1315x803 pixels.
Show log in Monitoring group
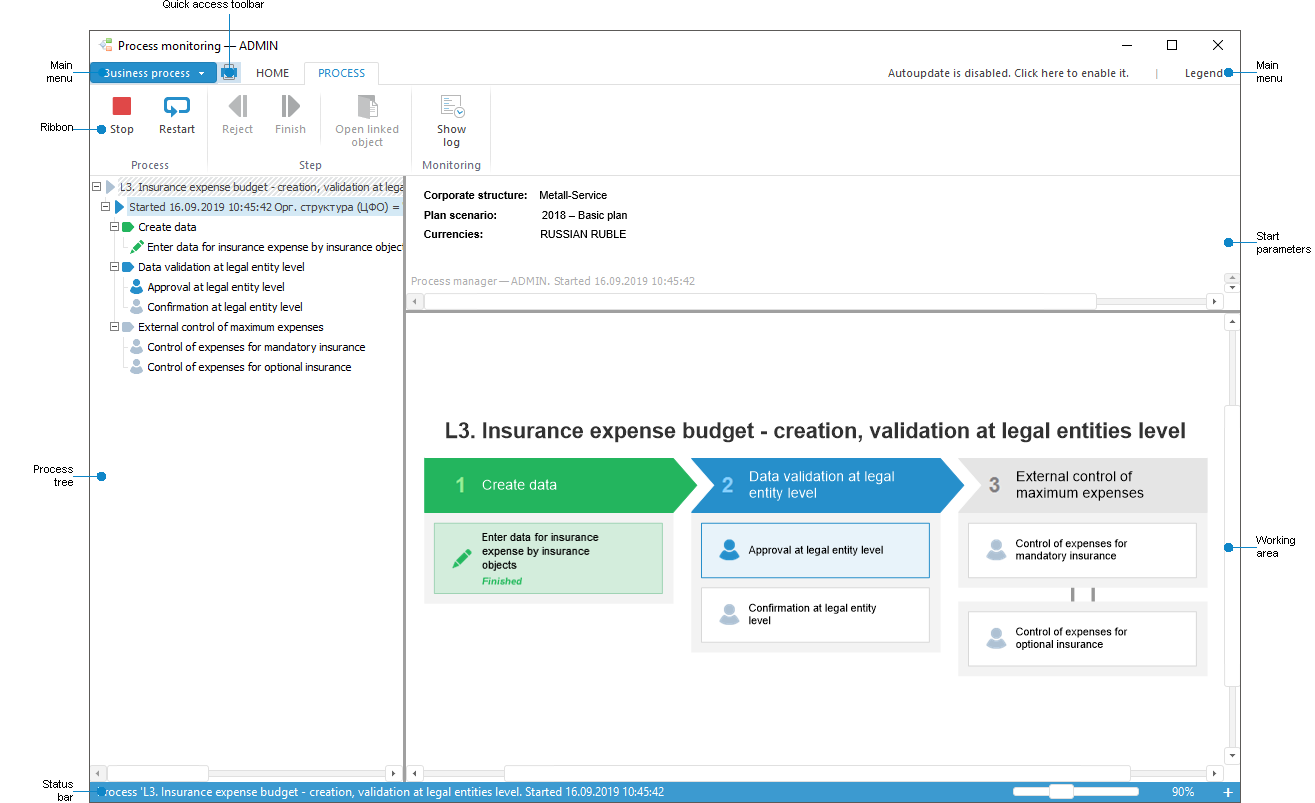[451, 121]
